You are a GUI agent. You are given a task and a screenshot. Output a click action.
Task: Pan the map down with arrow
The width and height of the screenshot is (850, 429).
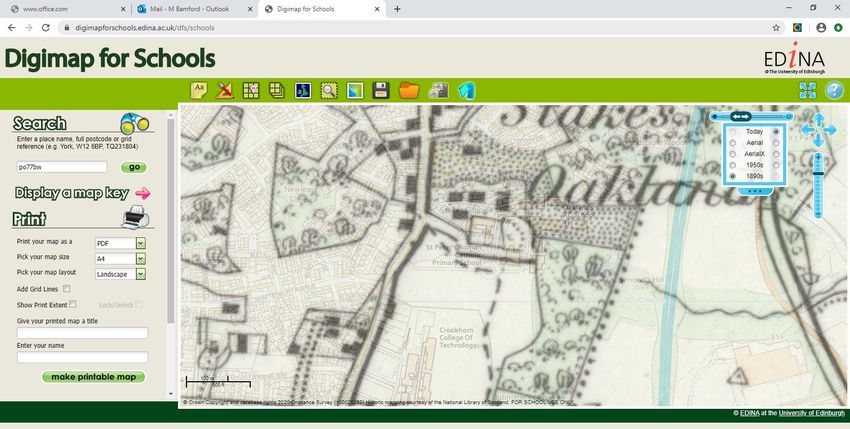[x=819, y=140]
